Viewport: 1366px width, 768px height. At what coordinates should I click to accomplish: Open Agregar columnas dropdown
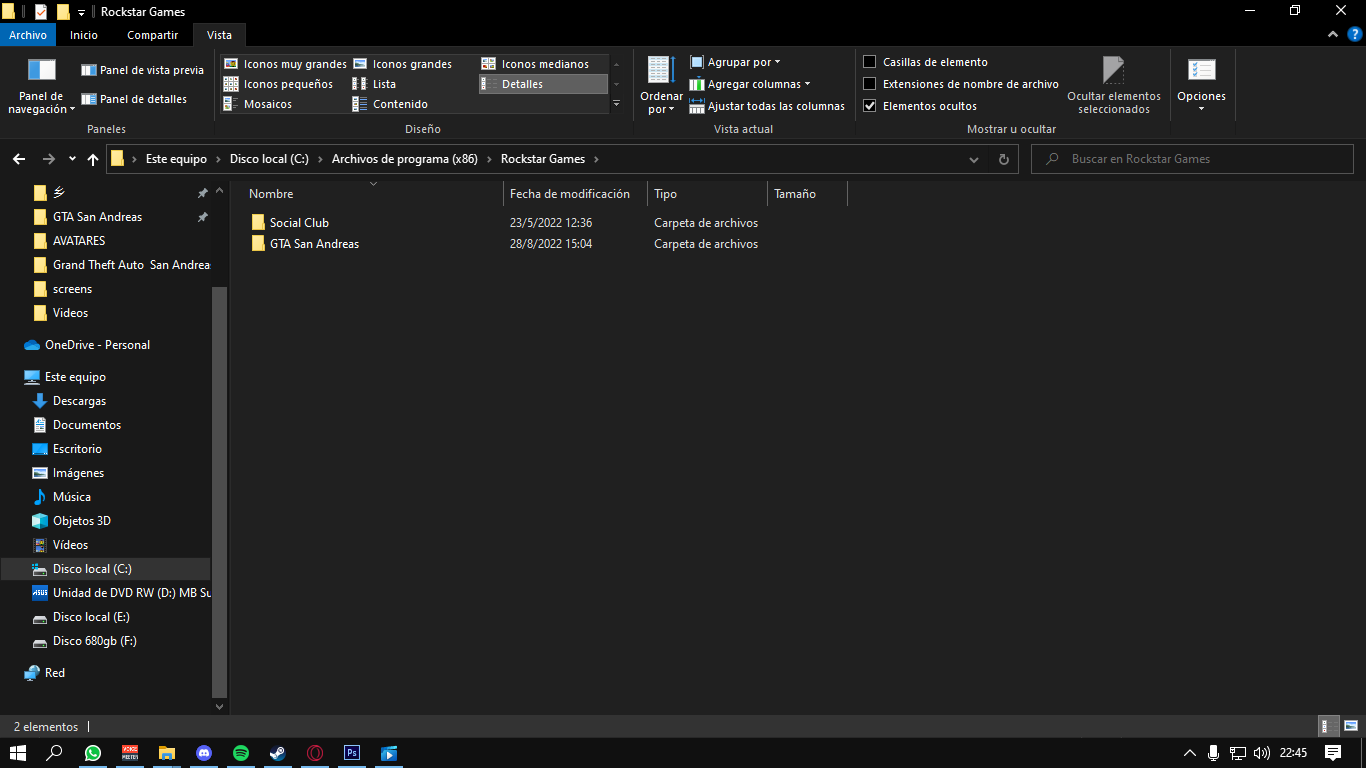pos(750,84)
